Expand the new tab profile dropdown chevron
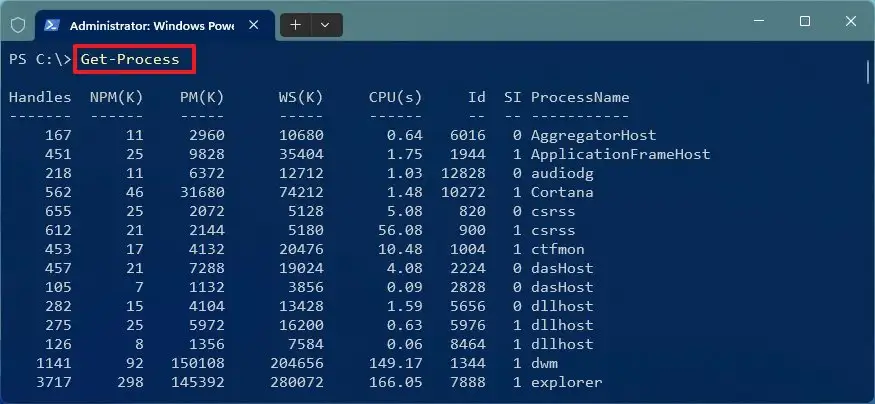Image resolution: width=875 pixels, height=404 pixels. 325,25
